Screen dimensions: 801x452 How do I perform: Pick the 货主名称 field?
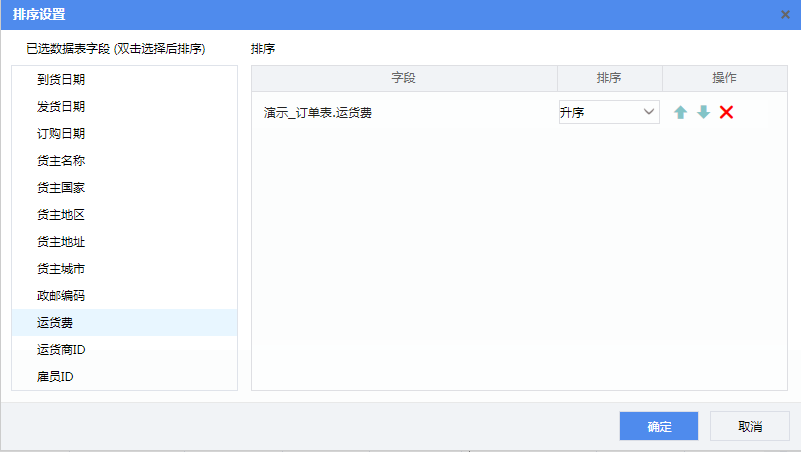pyautogui.click(x=61, y=161)
